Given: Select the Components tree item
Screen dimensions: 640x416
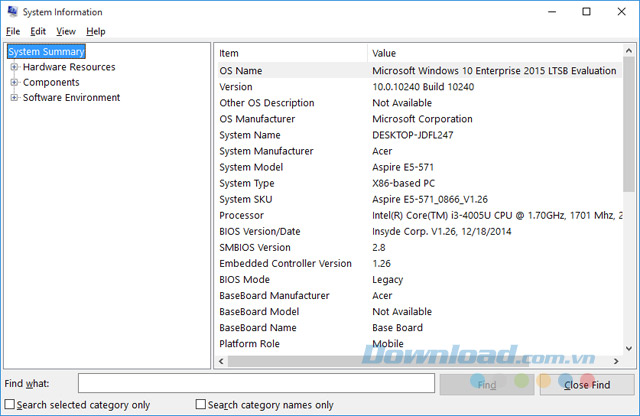Looking at the screenshot, I should (x=51, y=82).
